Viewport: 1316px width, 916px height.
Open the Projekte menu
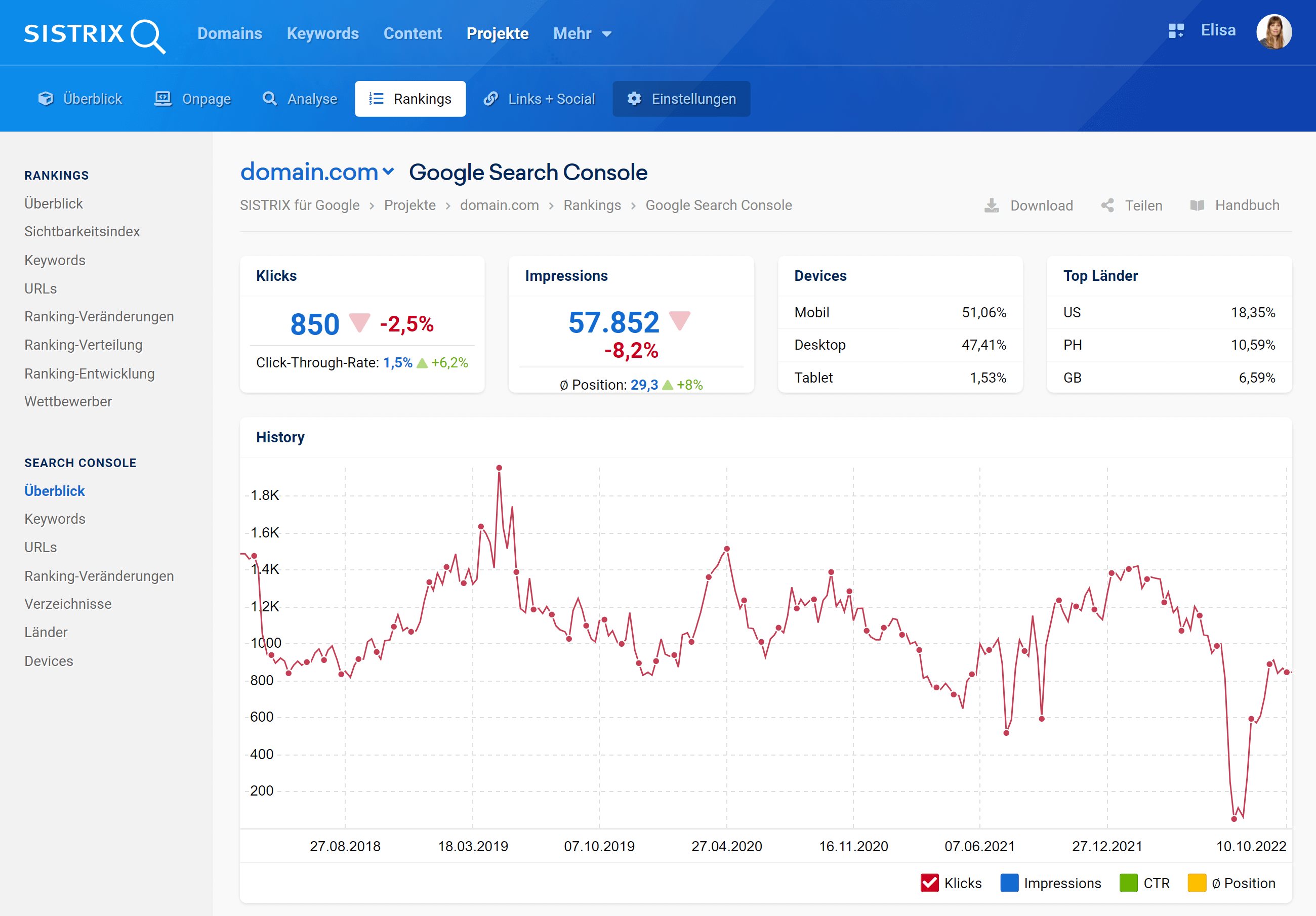498,33
